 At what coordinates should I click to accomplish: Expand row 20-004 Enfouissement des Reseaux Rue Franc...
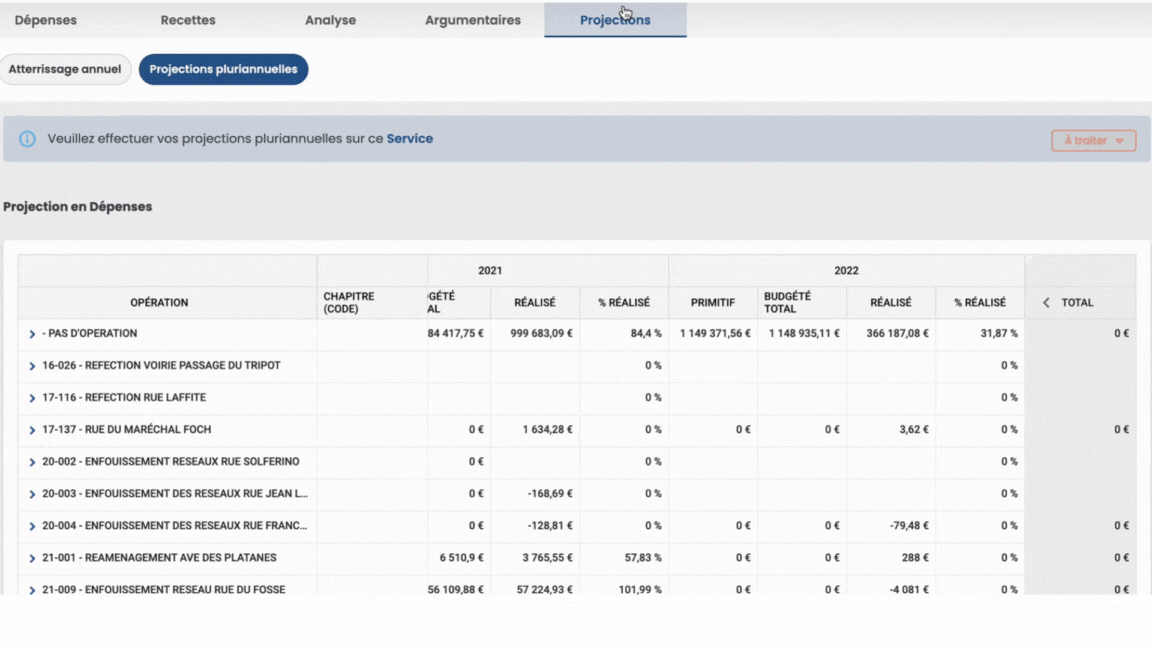[32, 526]
